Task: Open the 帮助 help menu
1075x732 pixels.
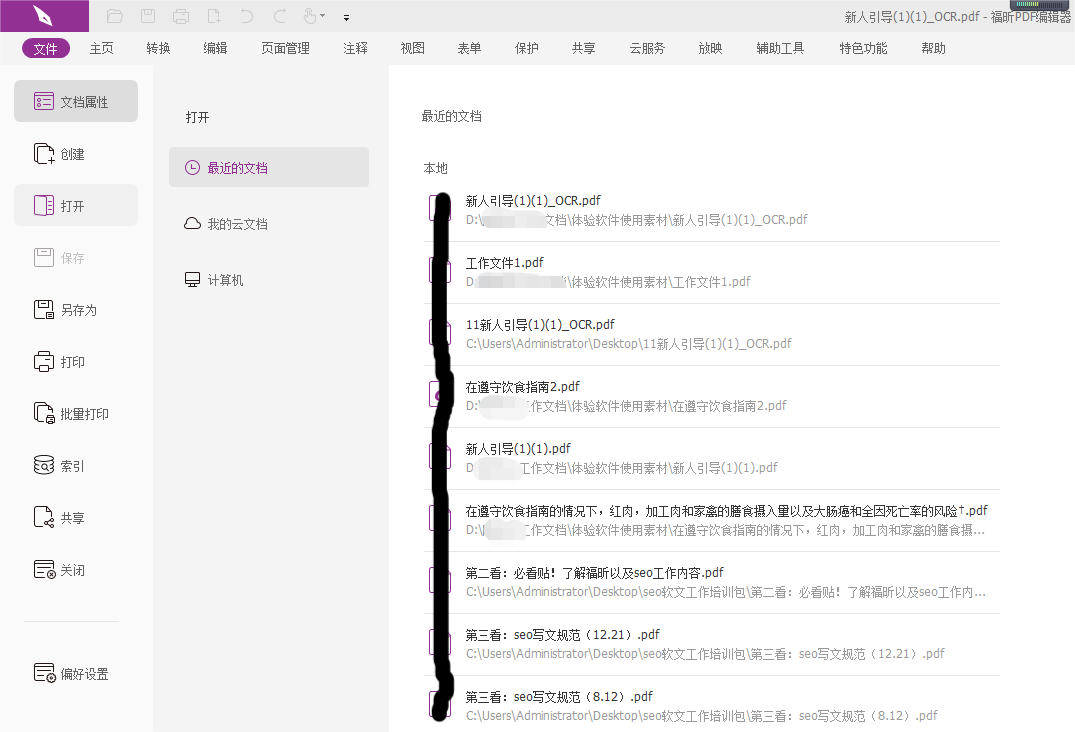Action: pyautogui.click(x=933, y=47)
